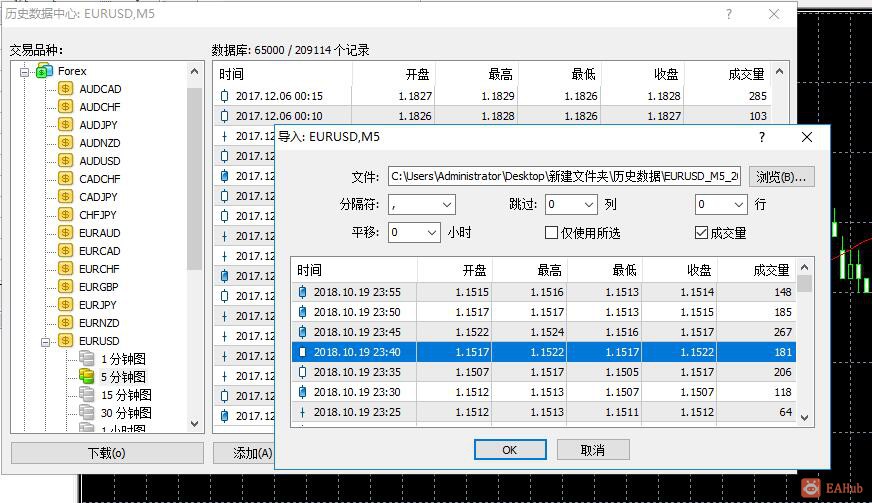Enable the 仅使用所选 checkbox
The height and width of the screenshot is (503, 872).
tap(551, 233)
